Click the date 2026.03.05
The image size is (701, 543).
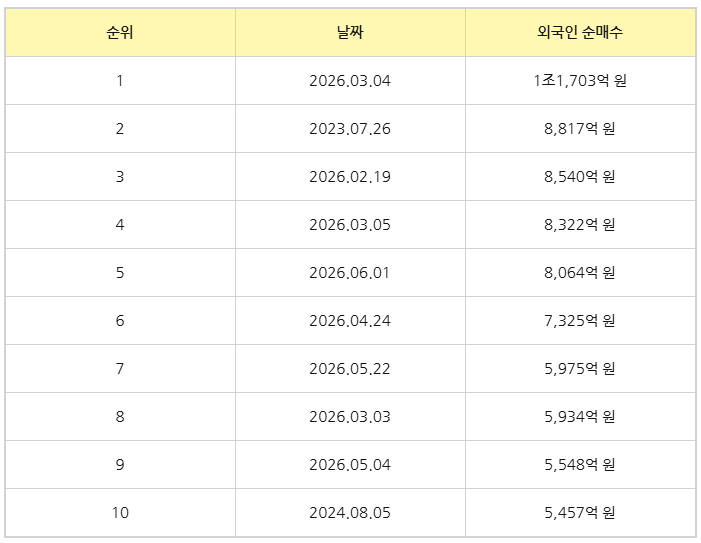click(350, 224)
